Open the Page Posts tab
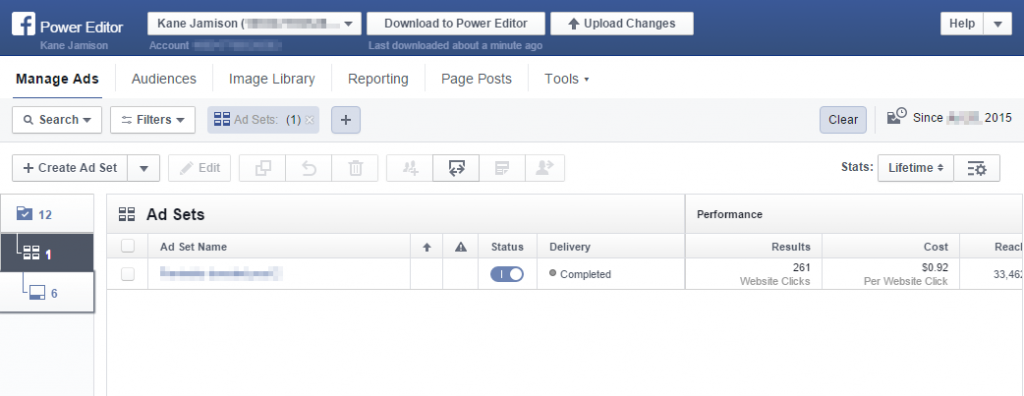1024x396 pixels. [x=477, y=79]
